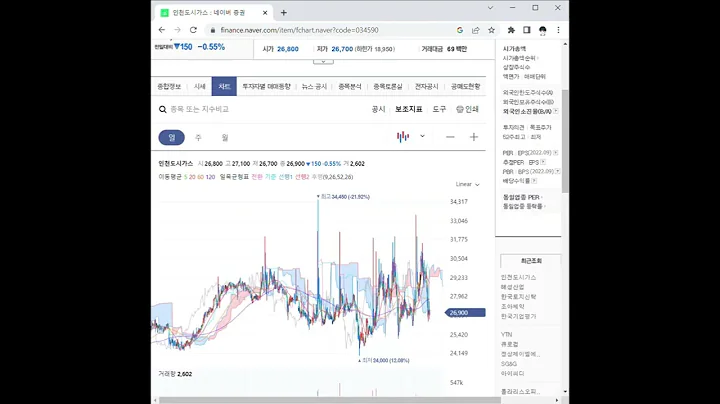Click the browser forward arrow

coord(177,30)
